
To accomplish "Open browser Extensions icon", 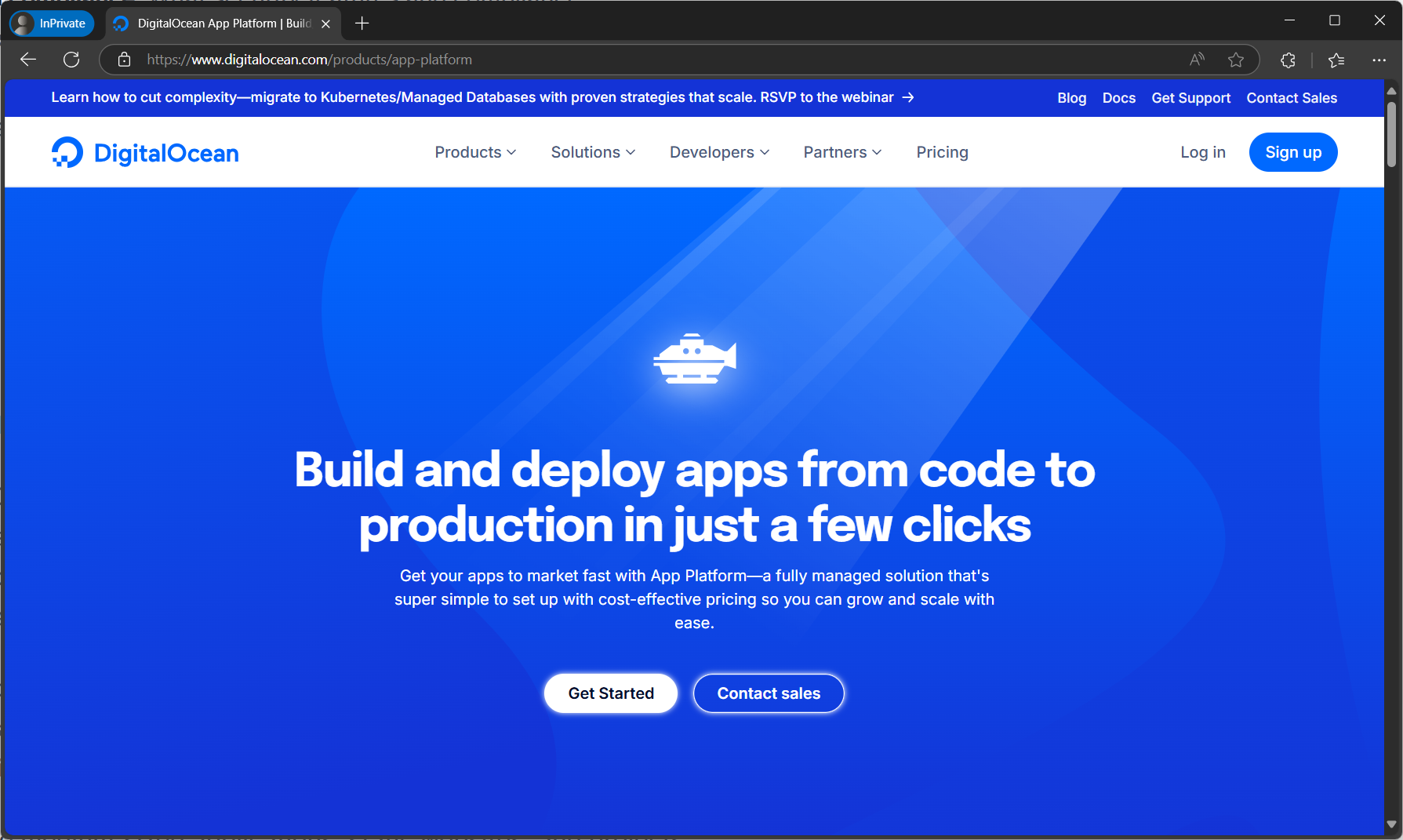I will click(x=1288, y=60).
